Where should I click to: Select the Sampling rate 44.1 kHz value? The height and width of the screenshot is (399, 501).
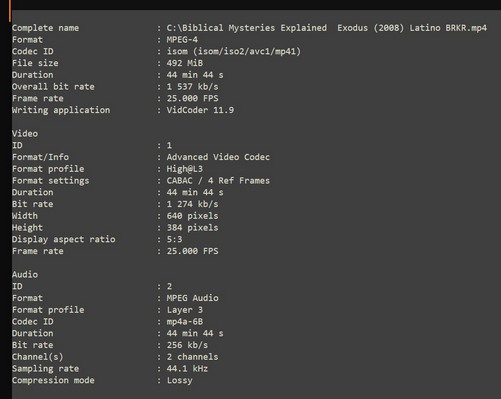point(187,369)
